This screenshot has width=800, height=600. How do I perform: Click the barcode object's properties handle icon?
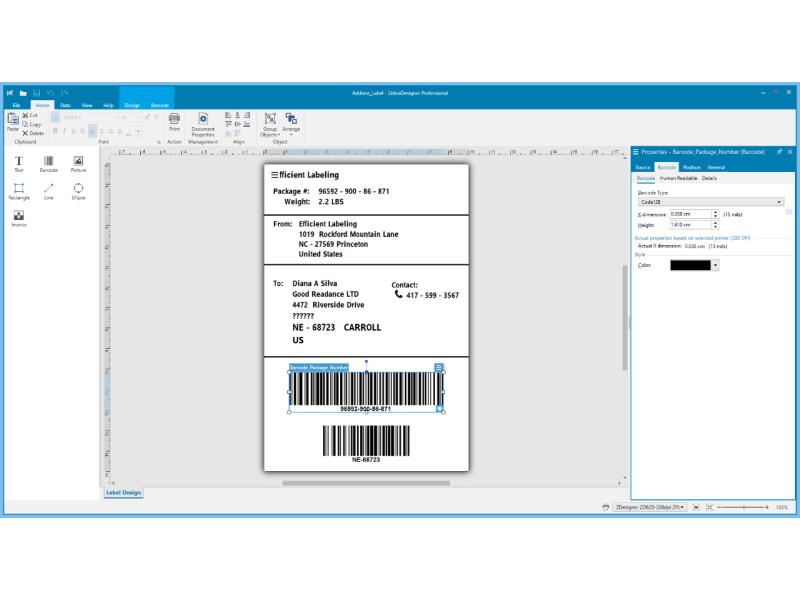pos(439,367)
